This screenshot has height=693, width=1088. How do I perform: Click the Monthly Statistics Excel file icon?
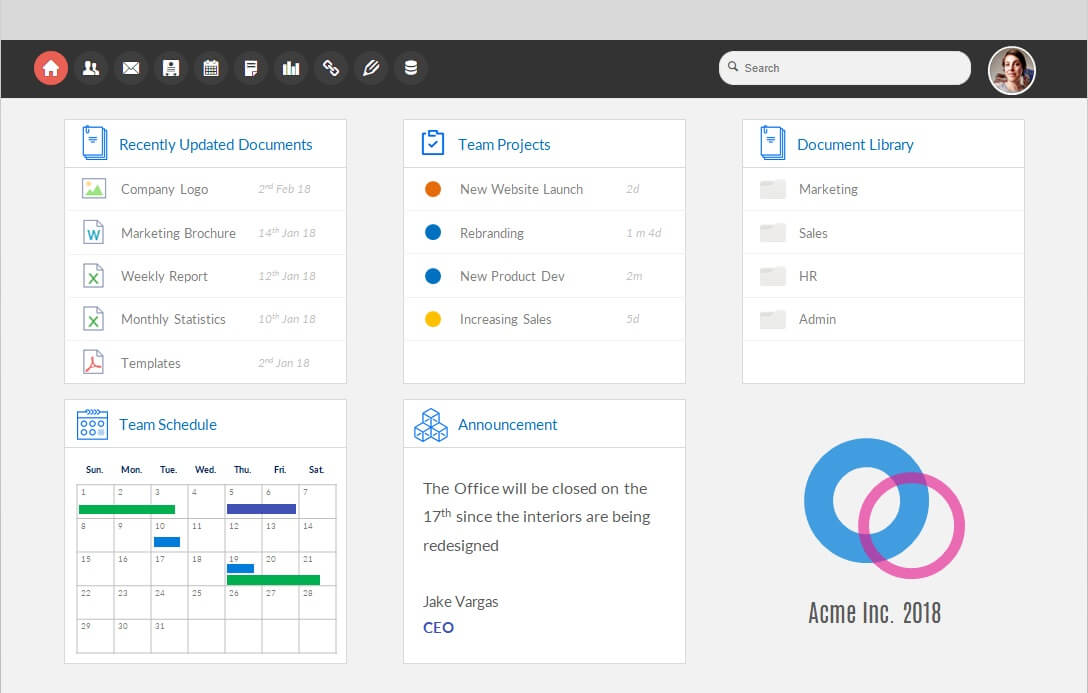tap(94, 319)
